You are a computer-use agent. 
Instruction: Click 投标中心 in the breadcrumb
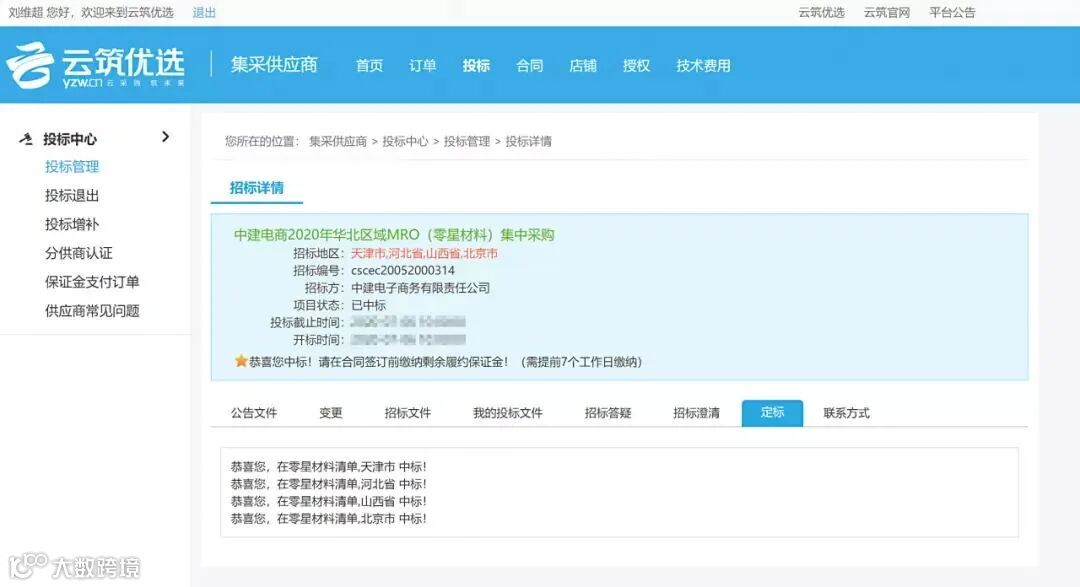coord(405,141)
